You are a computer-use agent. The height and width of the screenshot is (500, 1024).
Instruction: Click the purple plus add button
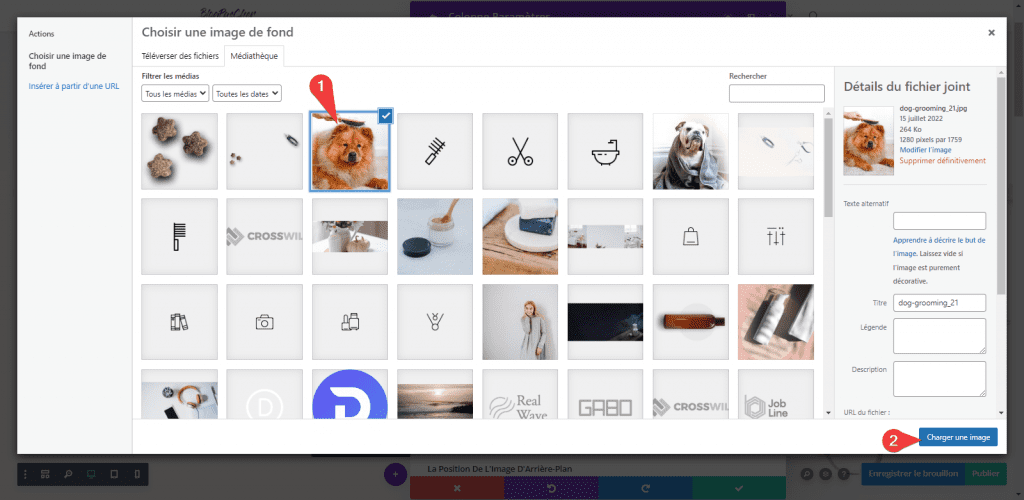pyautogui.click(x=394, y=474)
